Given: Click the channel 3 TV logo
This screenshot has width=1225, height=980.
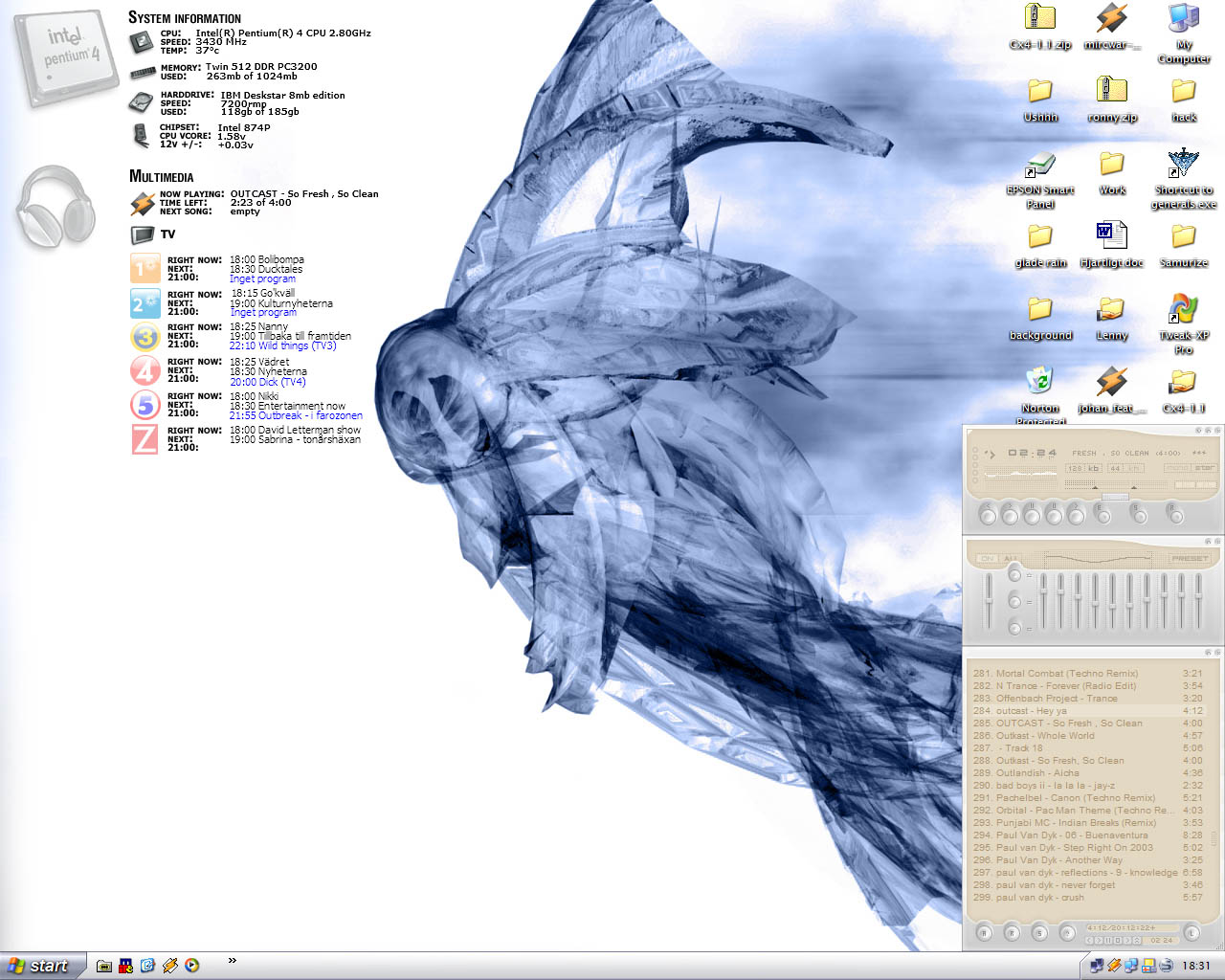Looking at the screenshot, I should click(x=145, y=337).
